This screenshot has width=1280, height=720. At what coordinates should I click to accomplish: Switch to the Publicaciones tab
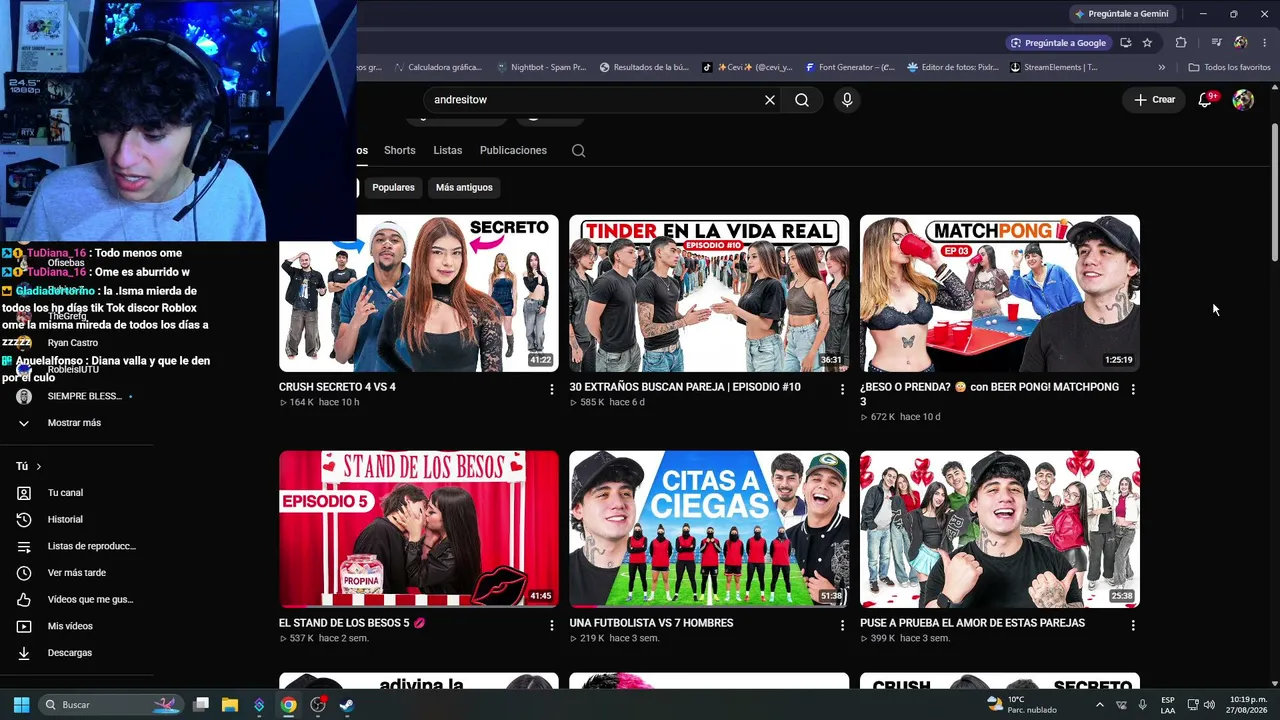pyautogui.click(x=513, y=150)
